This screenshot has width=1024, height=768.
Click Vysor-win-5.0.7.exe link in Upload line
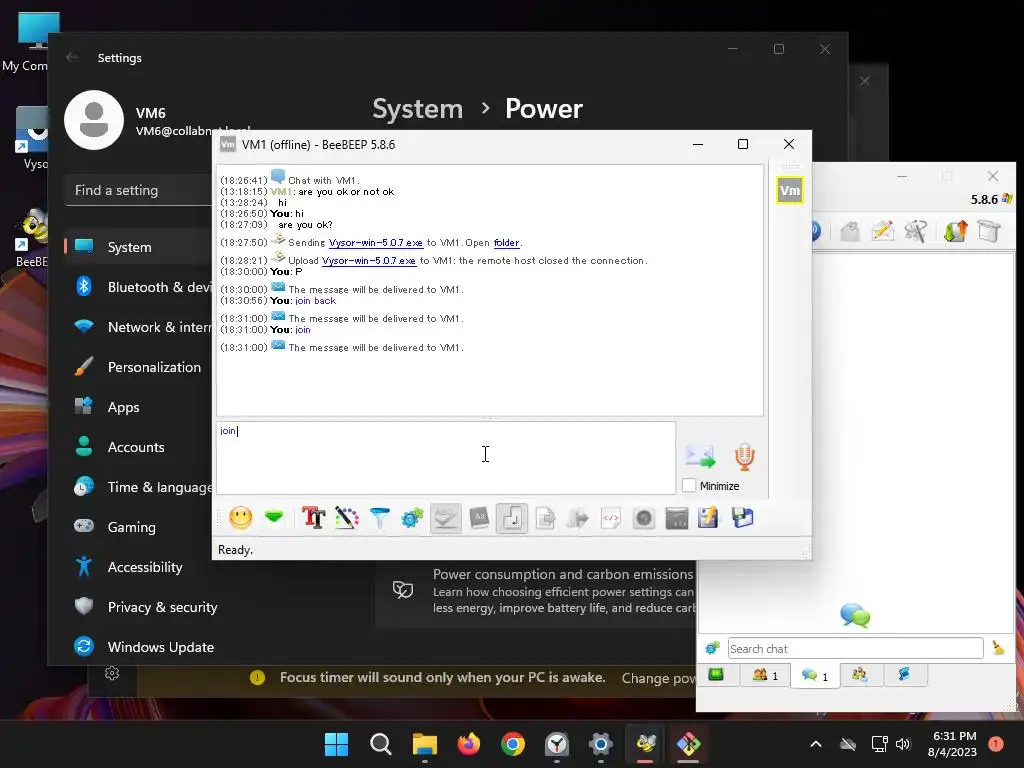pyautogui.click(x=369, y=260)
